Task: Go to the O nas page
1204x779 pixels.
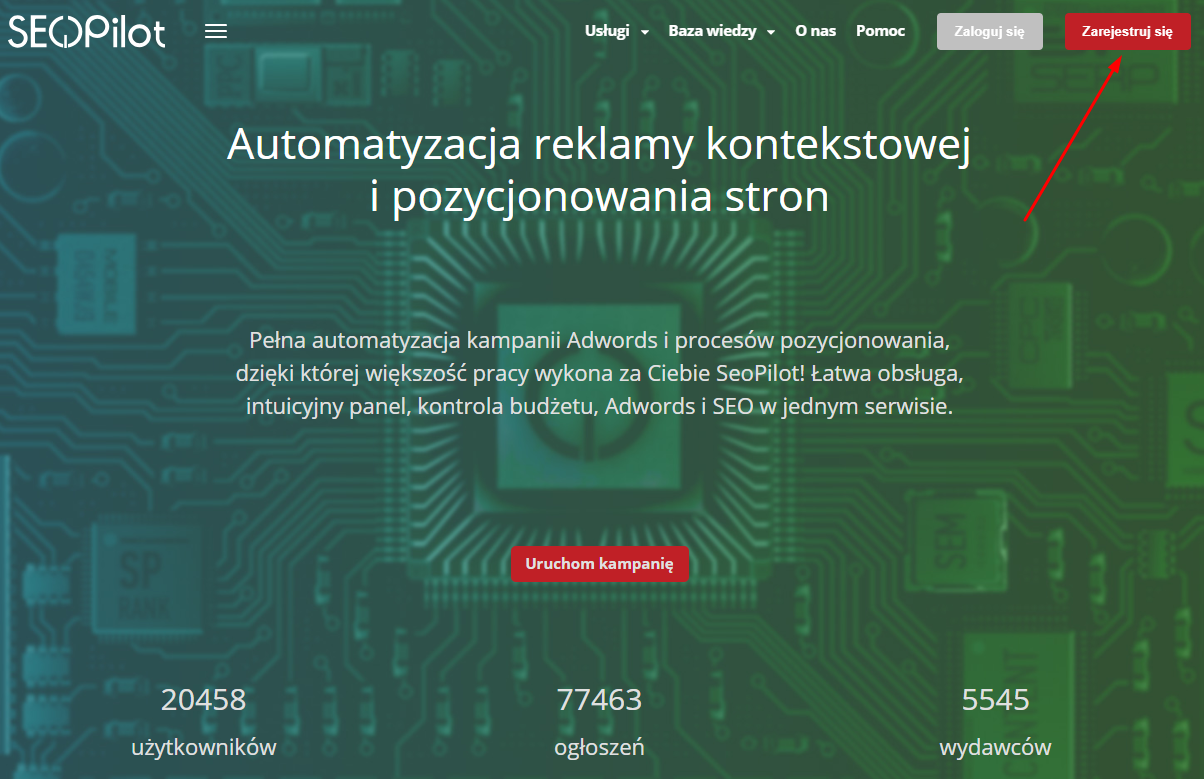Action: tap(815, 31)
